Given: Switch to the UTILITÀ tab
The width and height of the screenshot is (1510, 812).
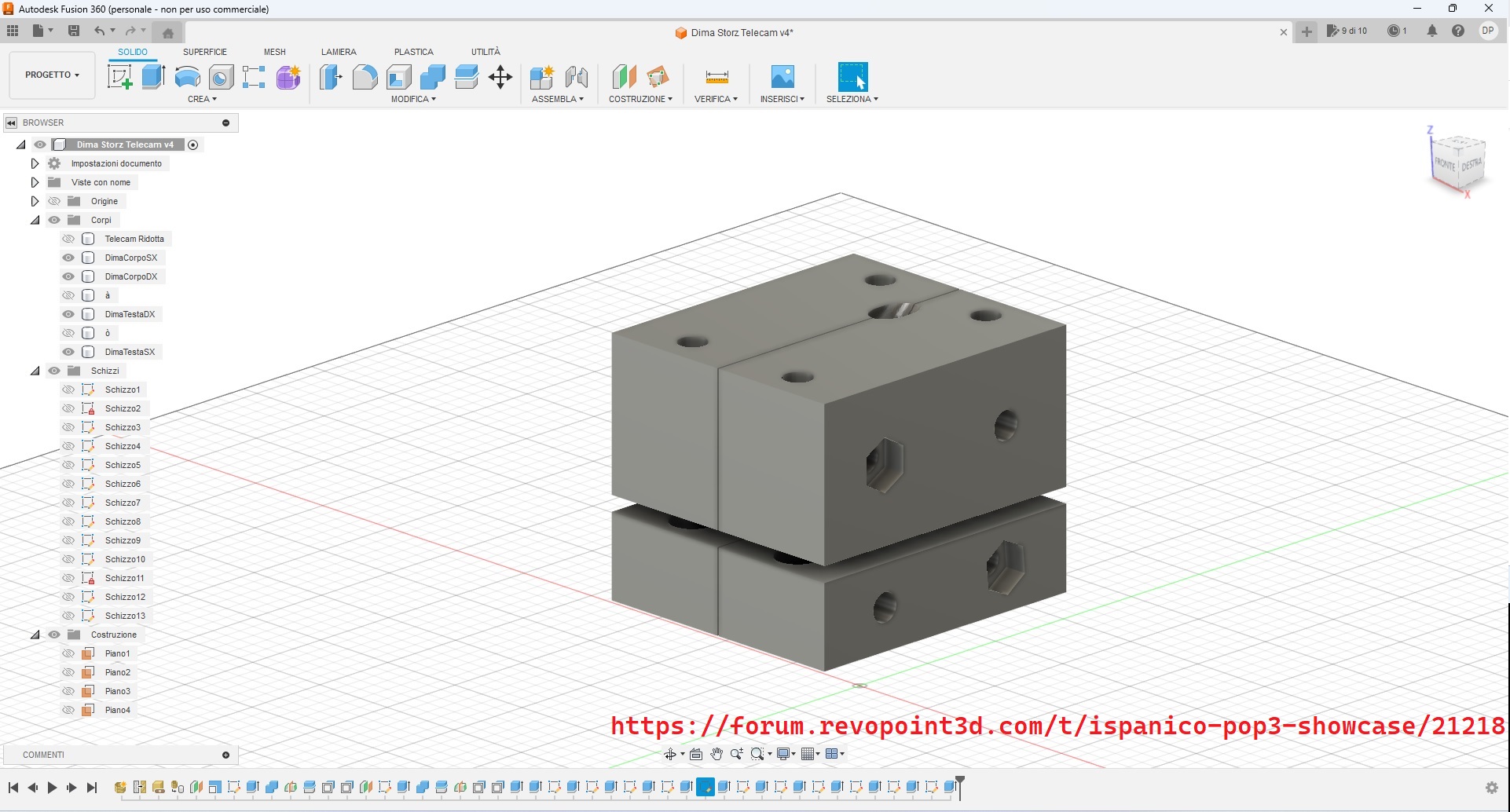Looking at the screenshot, I should pos(486,52).
